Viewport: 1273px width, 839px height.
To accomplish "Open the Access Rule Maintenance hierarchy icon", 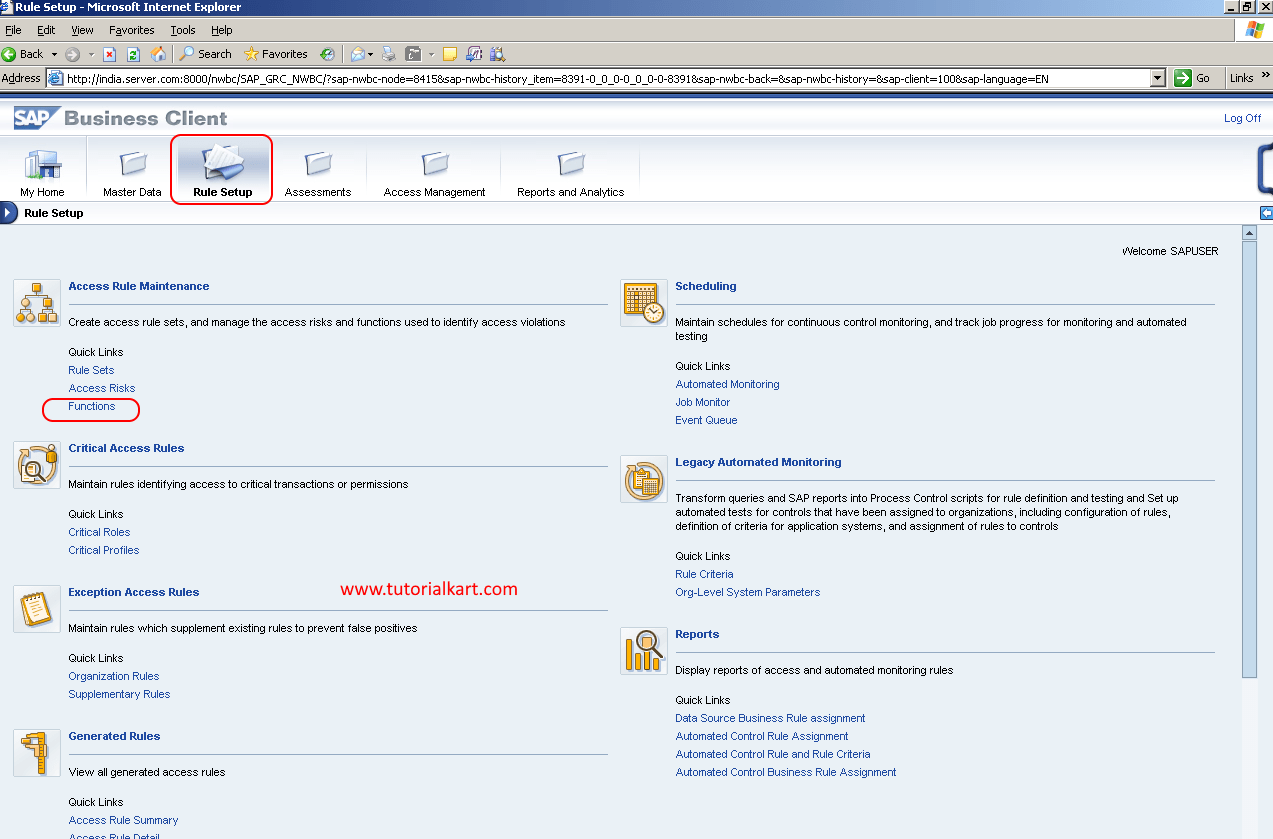I will [x=36, y=302].
